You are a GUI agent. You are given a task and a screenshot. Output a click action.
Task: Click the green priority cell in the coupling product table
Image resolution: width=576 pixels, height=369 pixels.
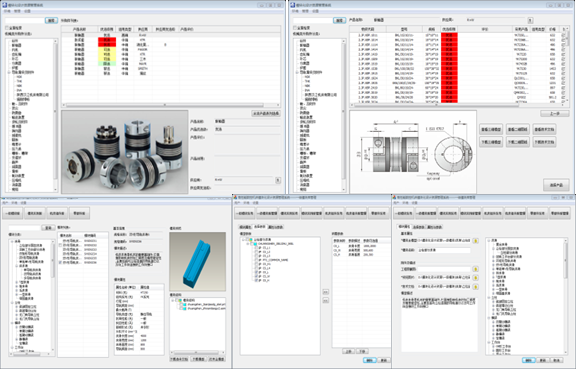click(107, 64)
